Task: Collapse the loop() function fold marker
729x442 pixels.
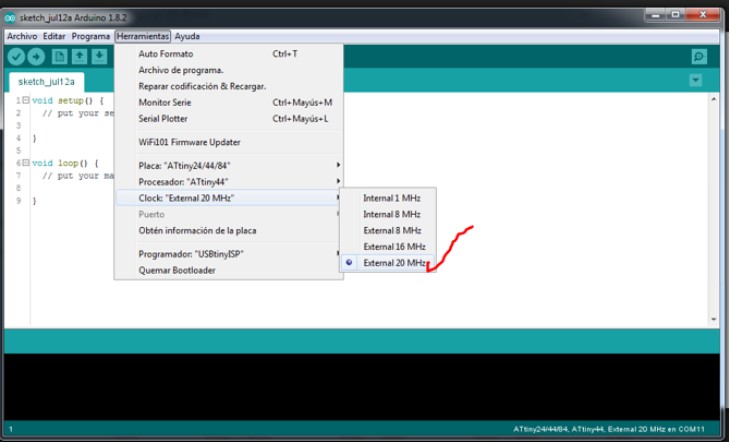Action: [26, 163]
